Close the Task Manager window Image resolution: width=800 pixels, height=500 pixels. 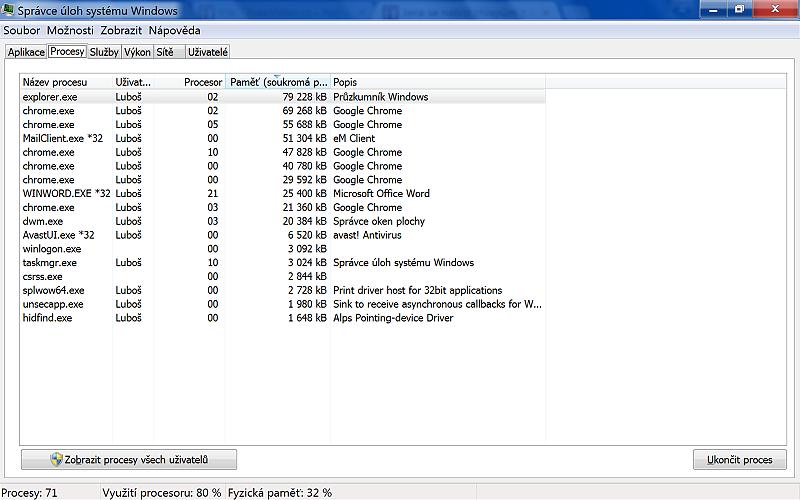point(776,9)
